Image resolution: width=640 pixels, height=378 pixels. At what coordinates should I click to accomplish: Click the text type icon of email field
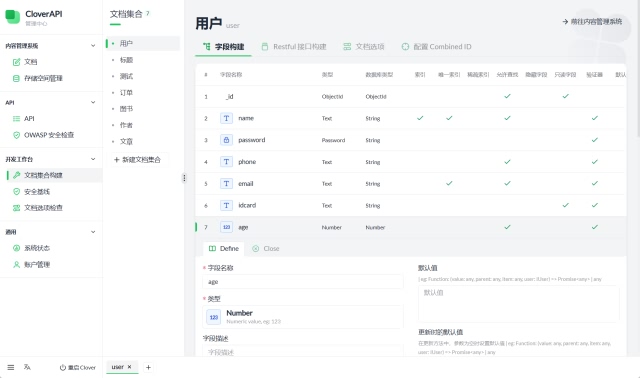pyautogui.click(x=226, y=184)
